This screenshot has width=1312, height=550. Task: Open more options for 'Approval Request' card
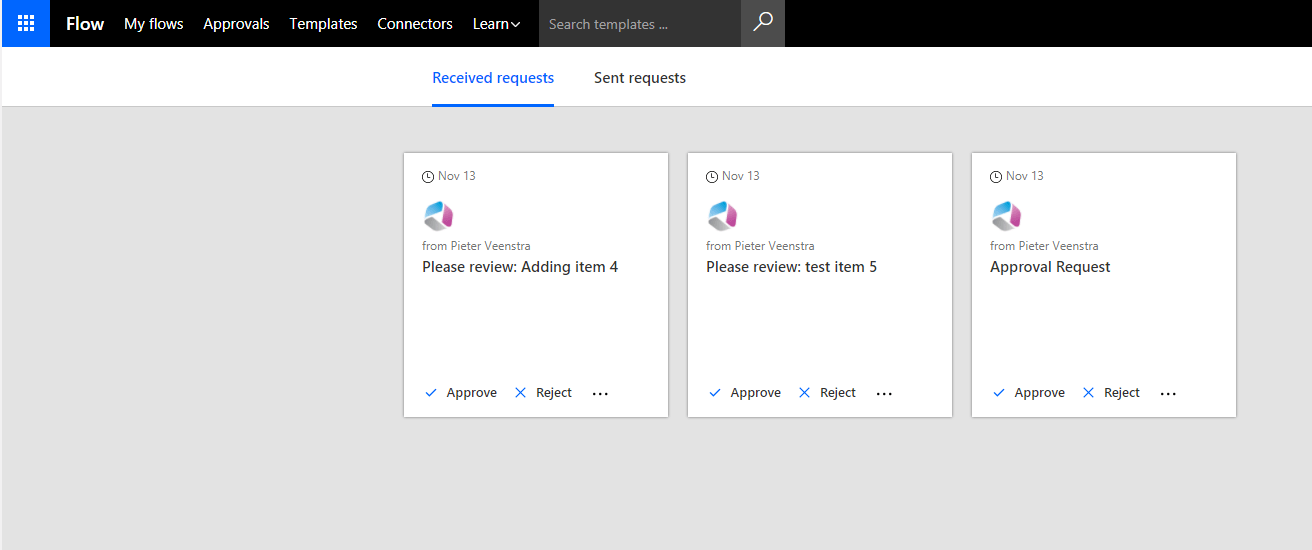pyautogui.click(x=1168, y=394)
